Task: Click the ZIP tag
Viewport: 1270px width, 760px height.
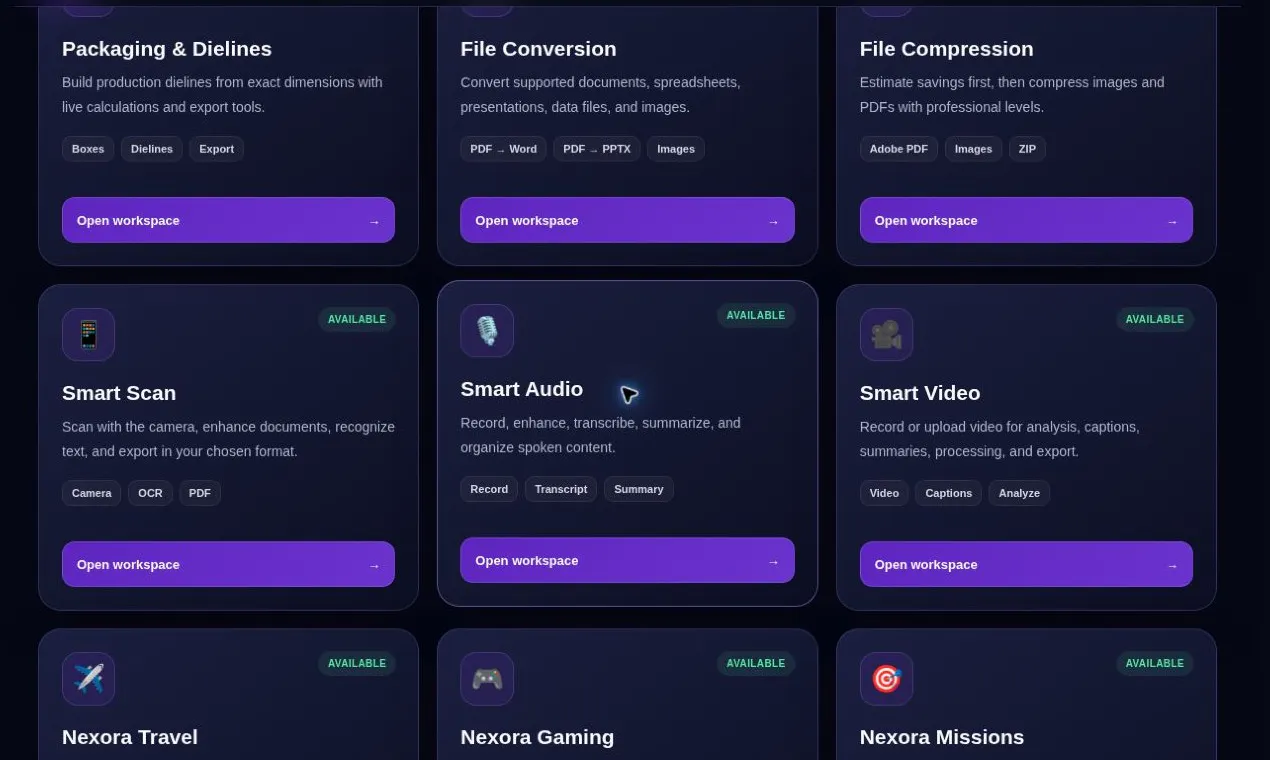Action: (1027, 149)
